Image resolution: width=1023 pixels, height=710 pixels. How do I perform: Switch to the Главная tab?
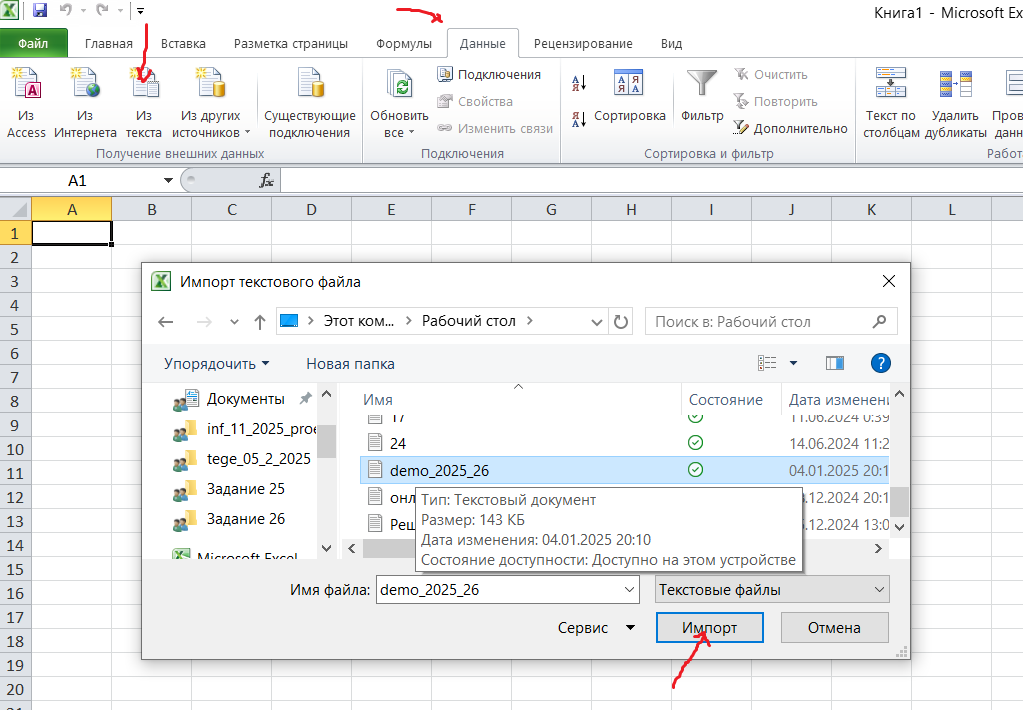(109, 44)
